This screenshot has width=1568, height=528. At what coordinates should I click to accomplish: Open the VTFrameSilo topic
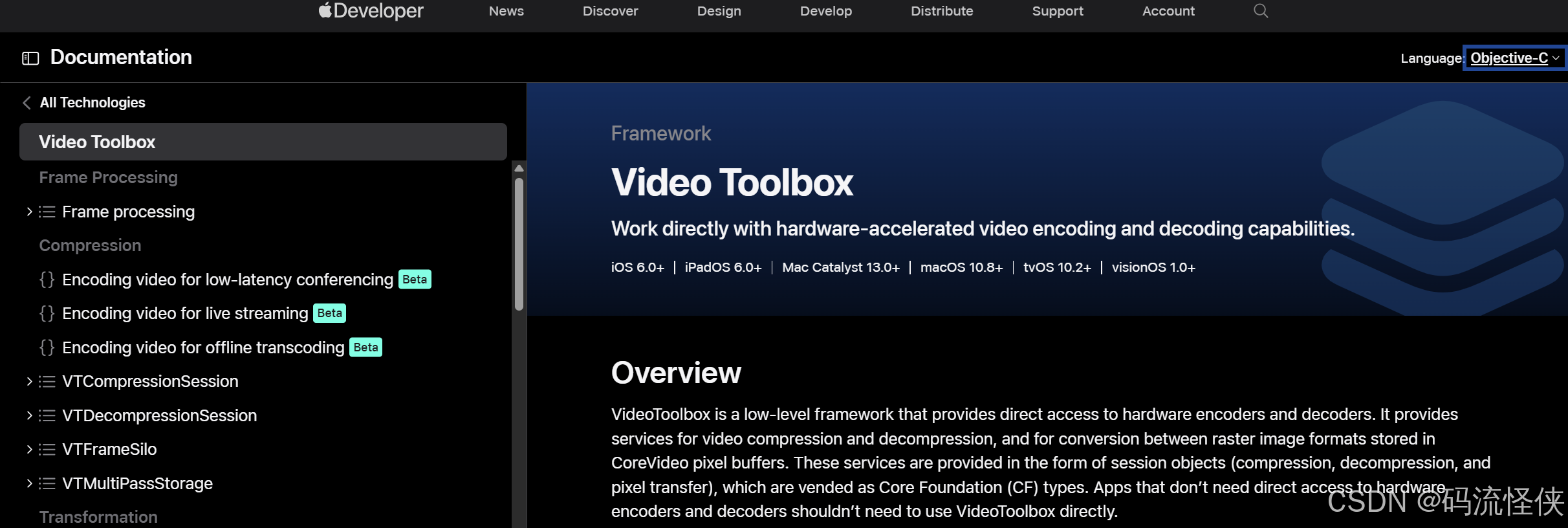tap(109, 449)
